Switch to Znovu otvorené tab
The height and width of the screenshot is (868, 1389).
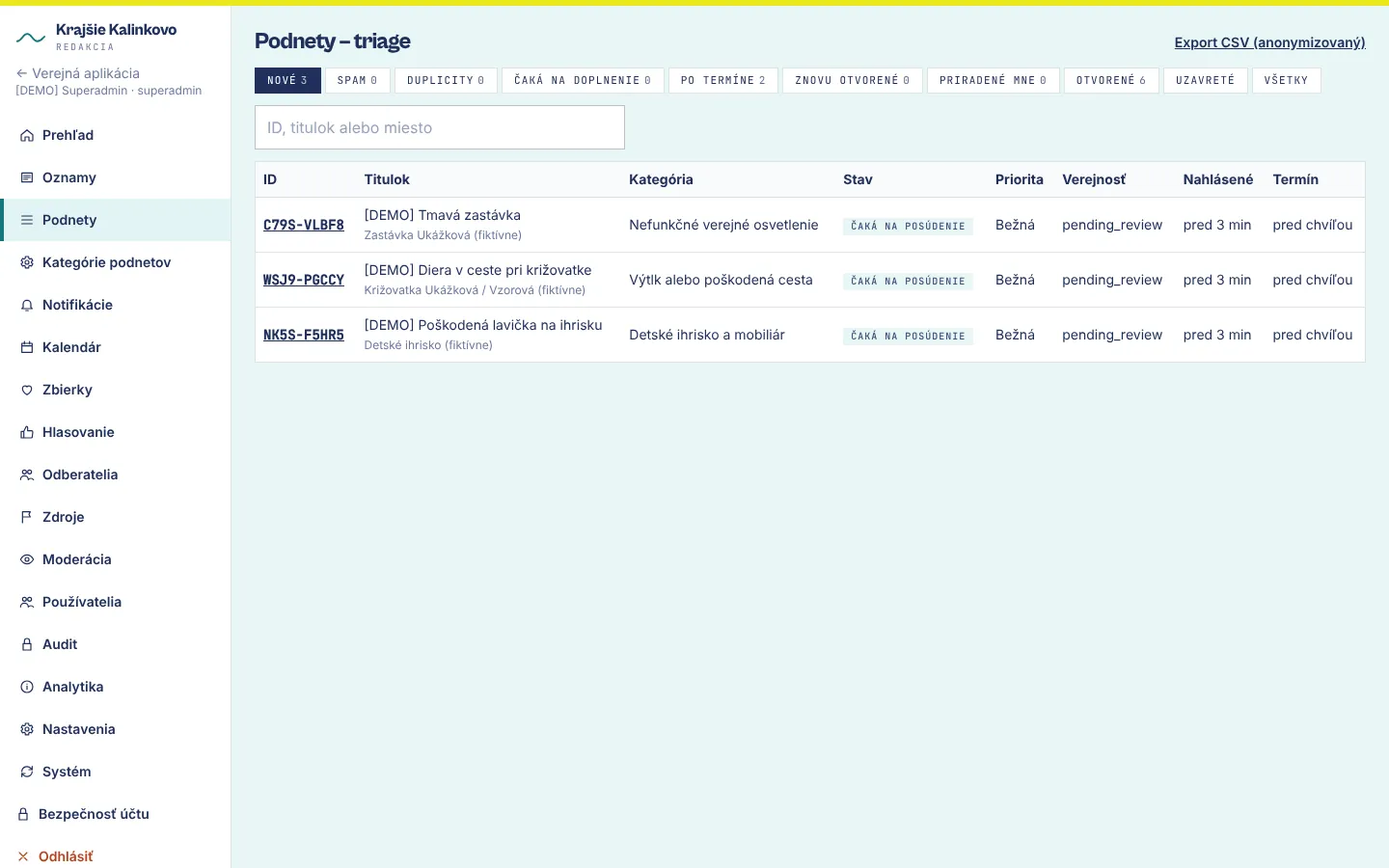(x=853, y=80)
